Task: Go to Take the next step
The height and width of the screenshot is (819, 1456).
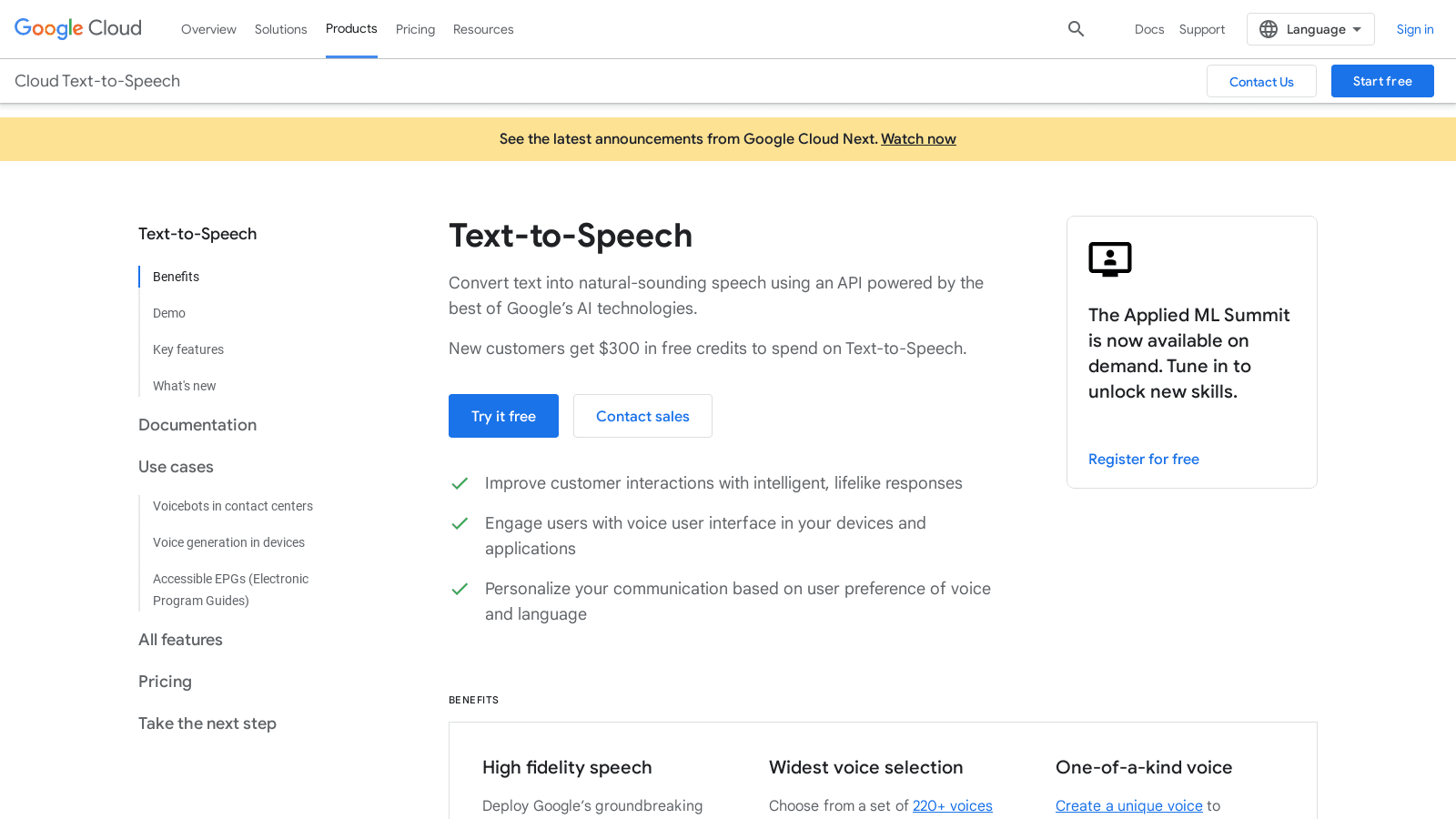Action: tap(207, 723)
